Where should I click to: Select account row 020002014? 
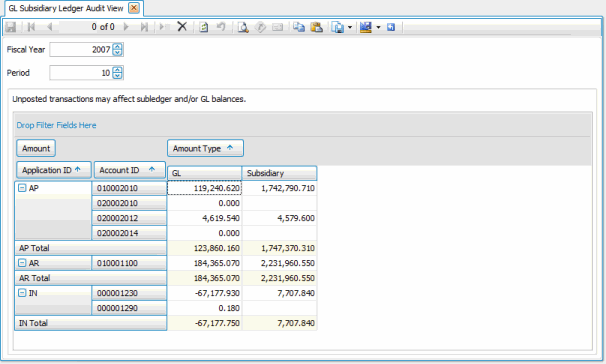(x=129, y=233)
